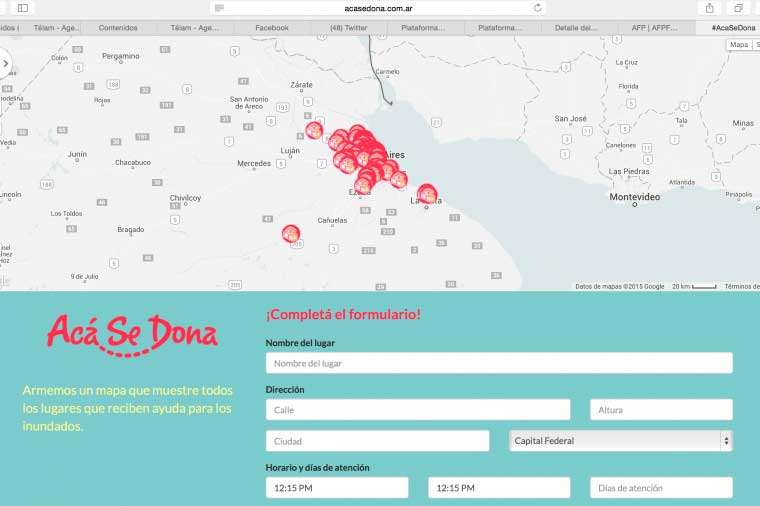Click the reload page icon in address bar
The image size is (760, 506).
[538, 8]
